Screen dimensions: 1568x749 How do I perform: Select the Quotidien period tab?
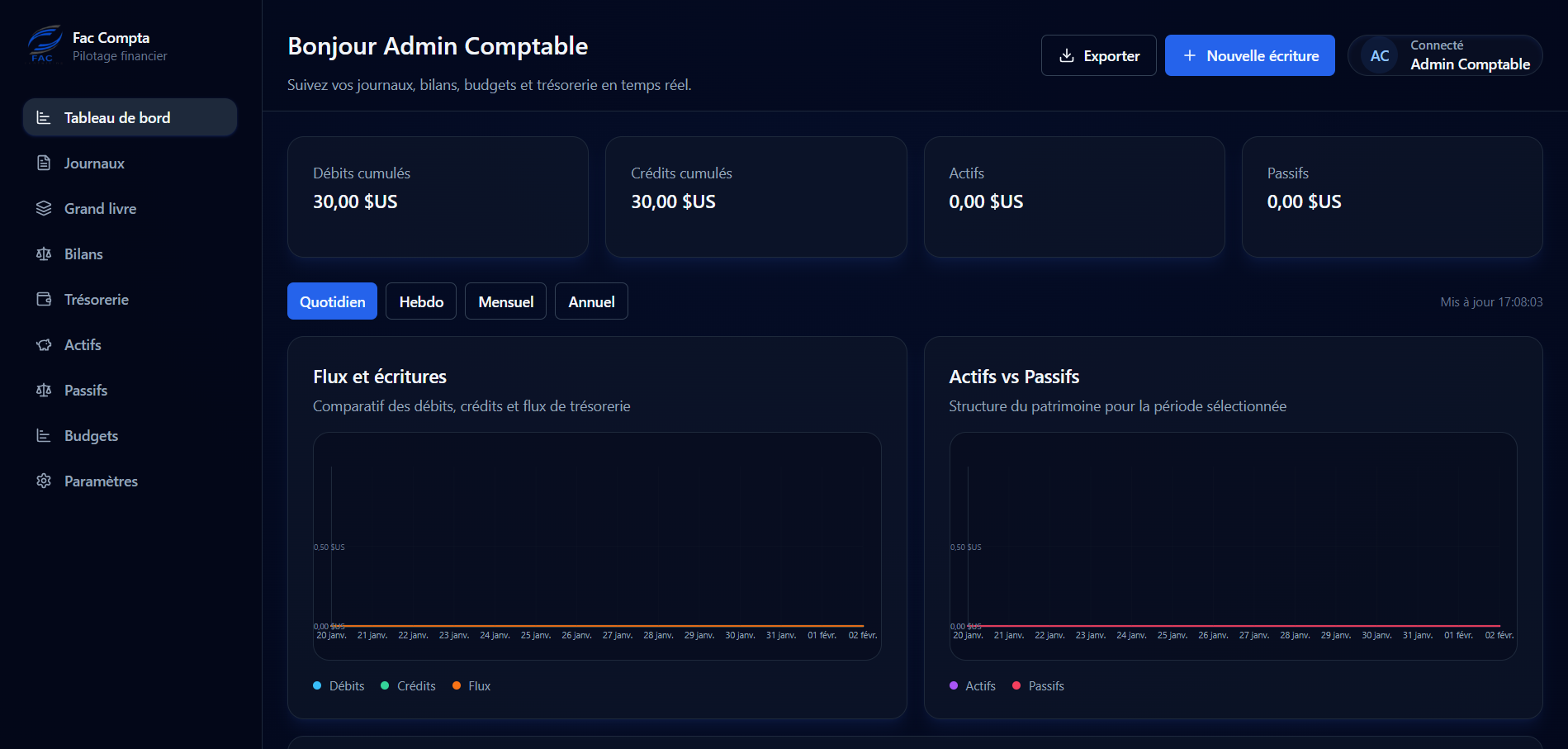click(x=332, y=301)
